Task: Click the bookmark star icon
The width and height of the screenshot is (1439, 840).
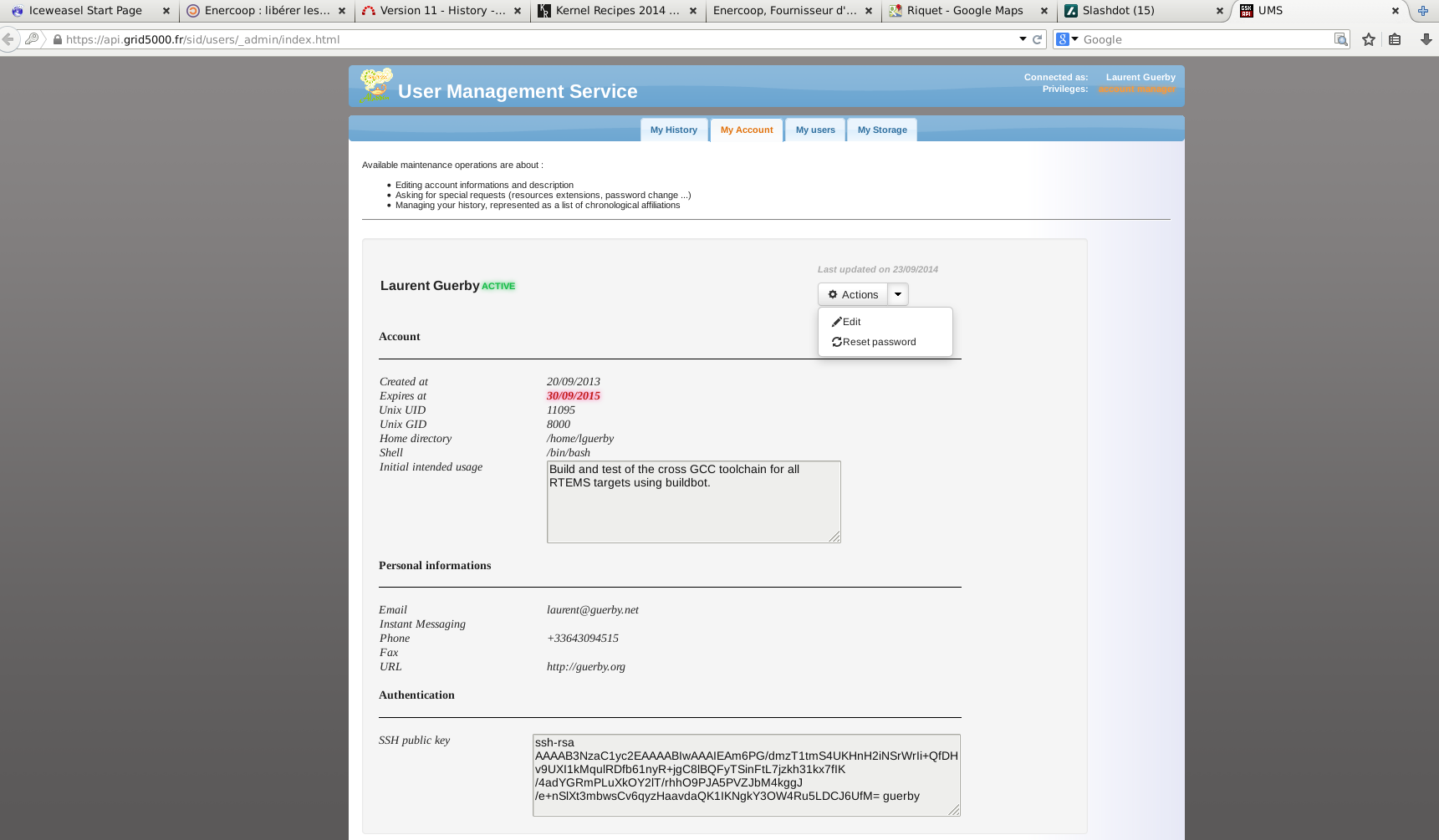Action: pyautogui.click(x=1369, y=39)
